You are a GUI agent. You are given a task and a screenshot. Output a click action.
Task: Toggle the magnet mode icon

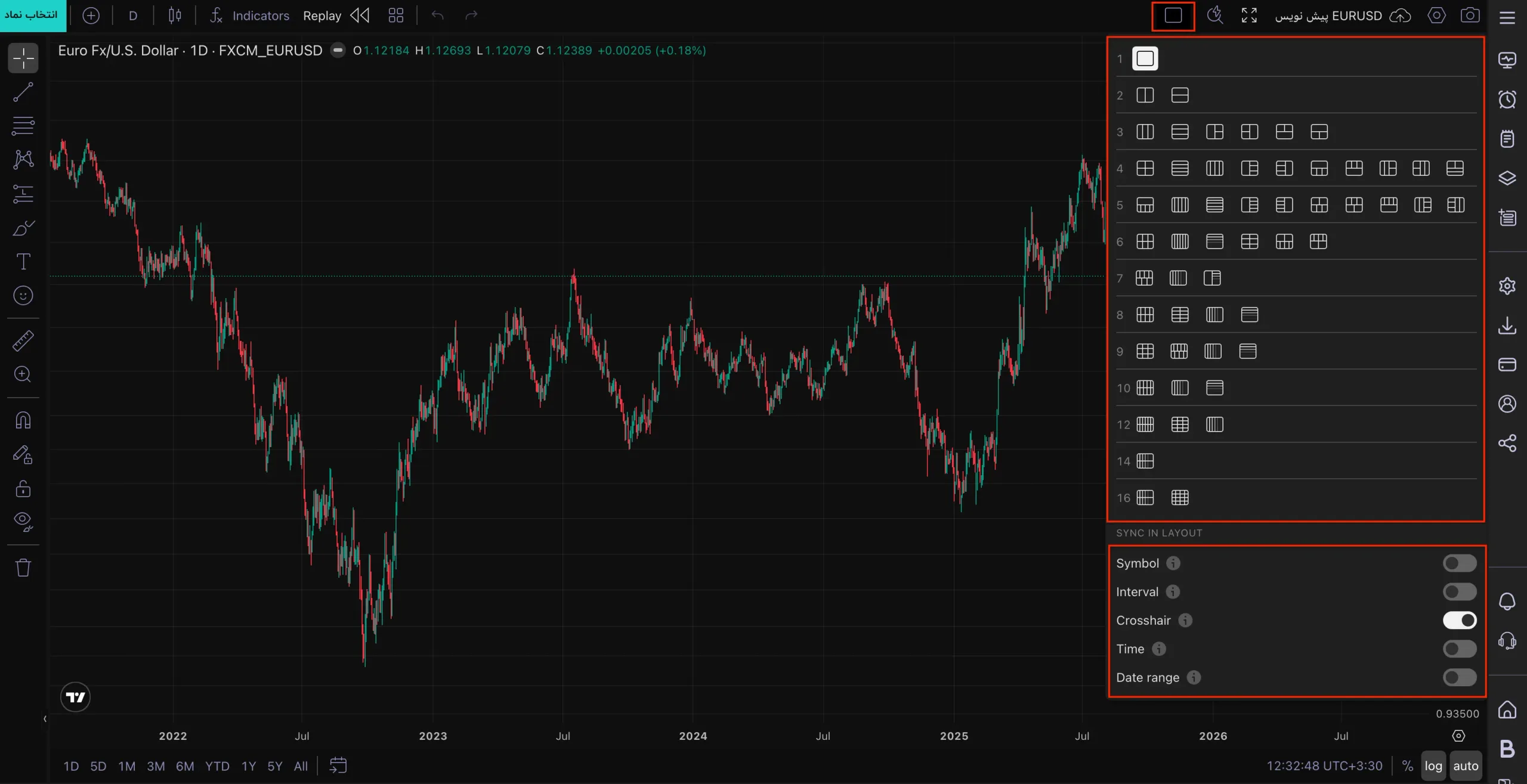(x=23, y=421)
